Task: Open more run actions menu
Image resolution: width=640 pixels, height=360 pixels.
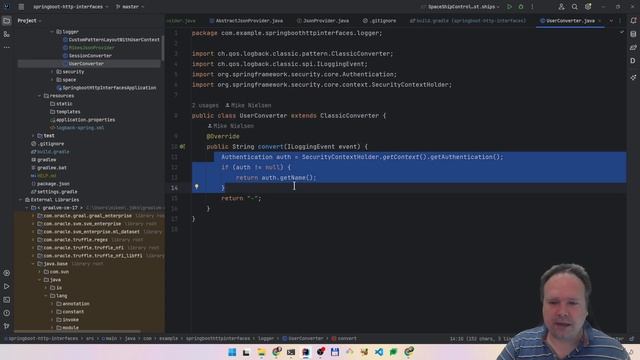Action: (532, 7)
